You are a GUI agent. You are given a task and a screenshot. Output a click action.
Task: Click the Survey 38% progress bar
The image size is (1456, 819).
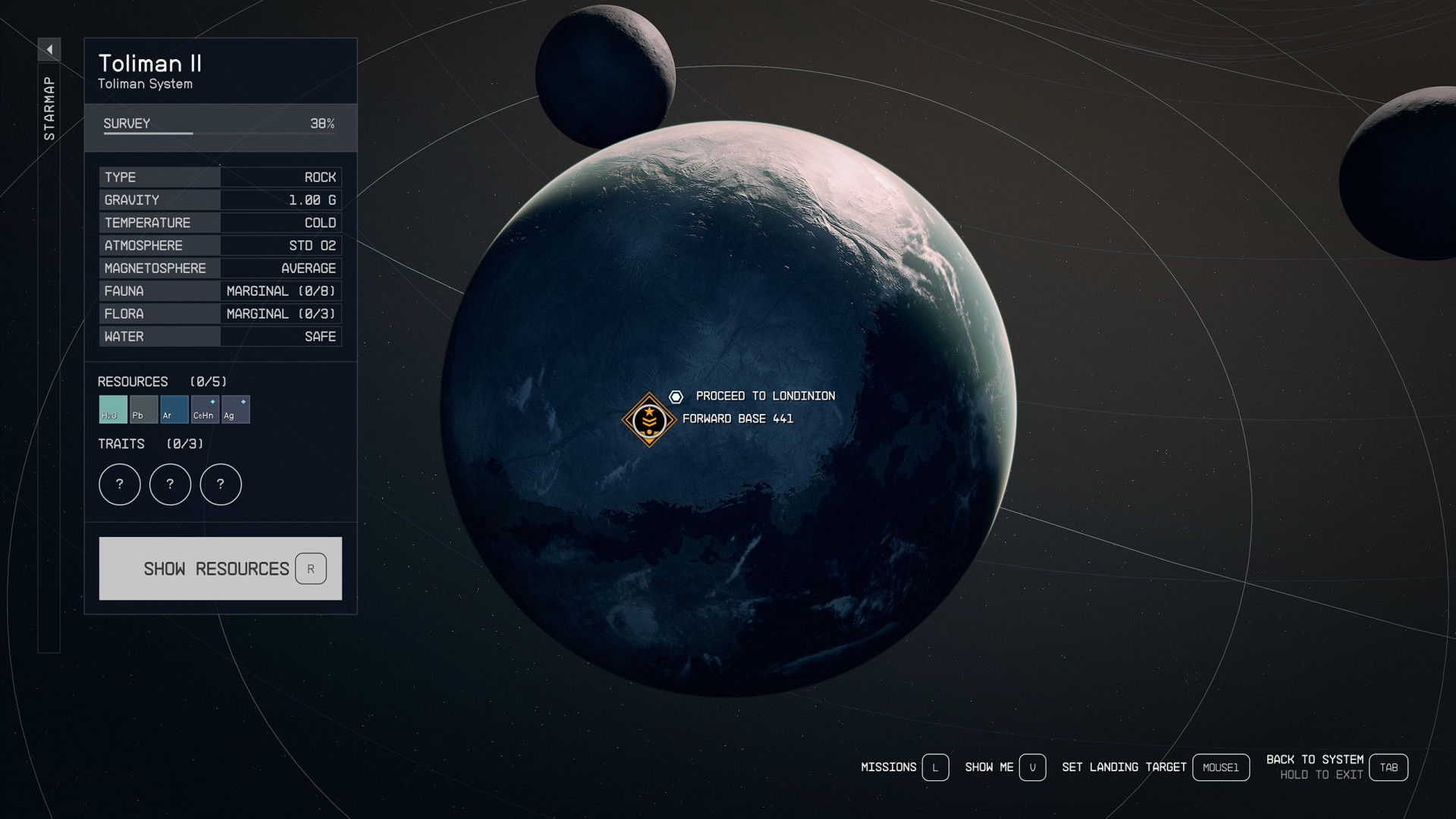click(221, 127)
